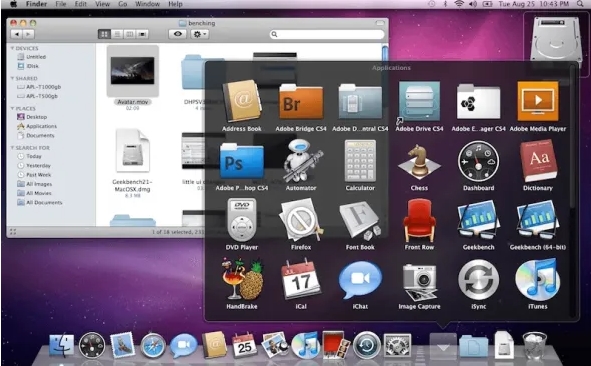Open Address Book in the Applications stack
Viewport: 591px width, 366px height.
click(x=241, y=100)
